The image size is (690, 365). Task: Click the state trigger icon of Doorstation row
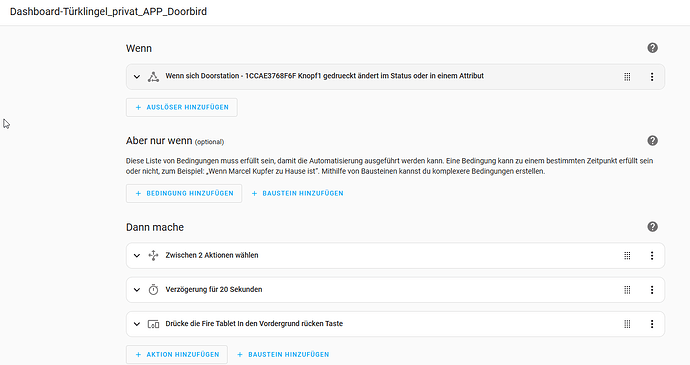[153, 77]
